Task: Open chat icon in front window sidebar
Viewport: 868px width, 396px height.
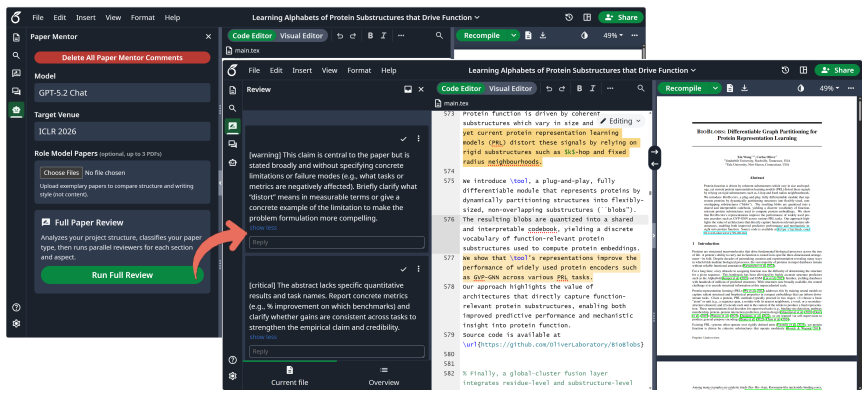Action: 232,144
